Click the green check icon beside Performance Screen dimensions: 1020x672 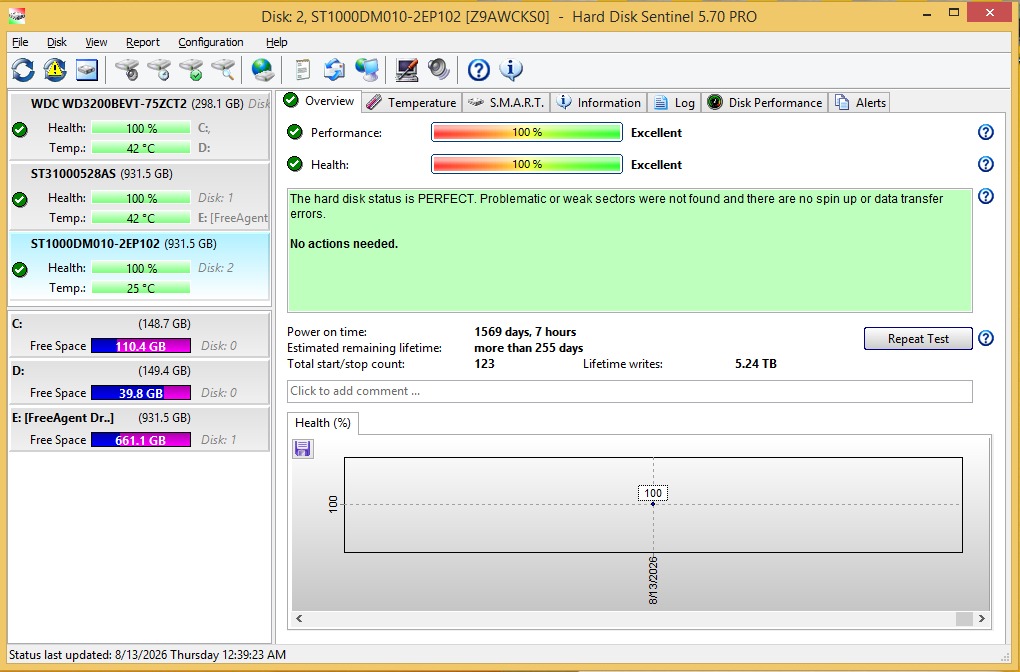coord(295,132)
